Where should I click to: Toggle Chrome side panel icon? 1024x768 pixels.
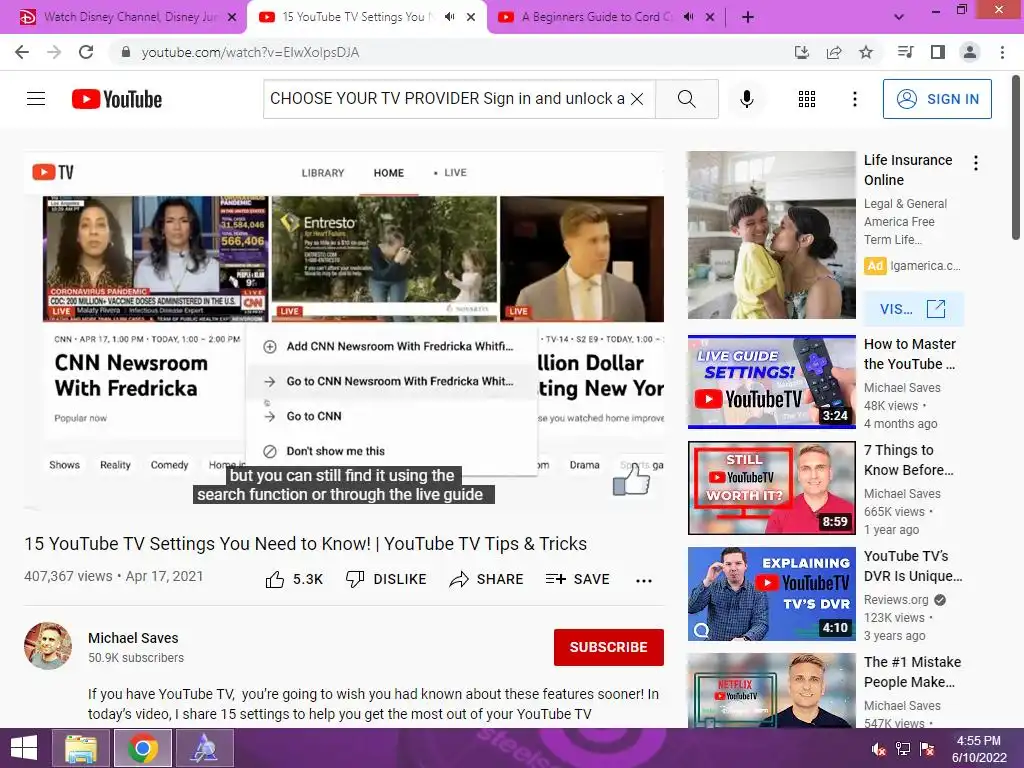[938, 52]
